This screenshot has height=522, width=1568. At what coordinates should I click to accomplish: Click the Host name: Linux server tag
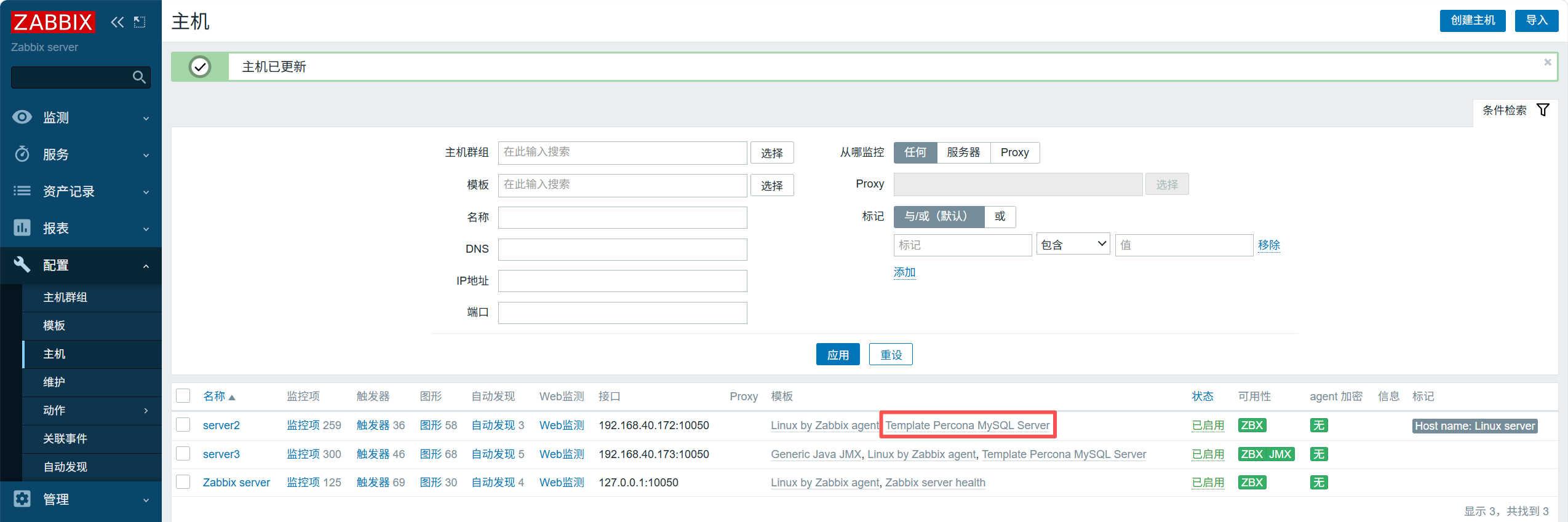click(x=1474, y=426)
